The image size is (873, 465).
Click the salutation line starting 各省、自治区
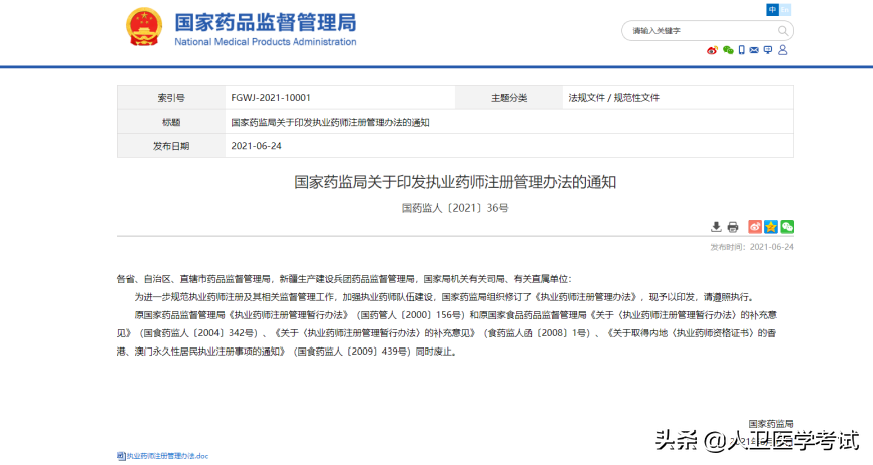344,279
